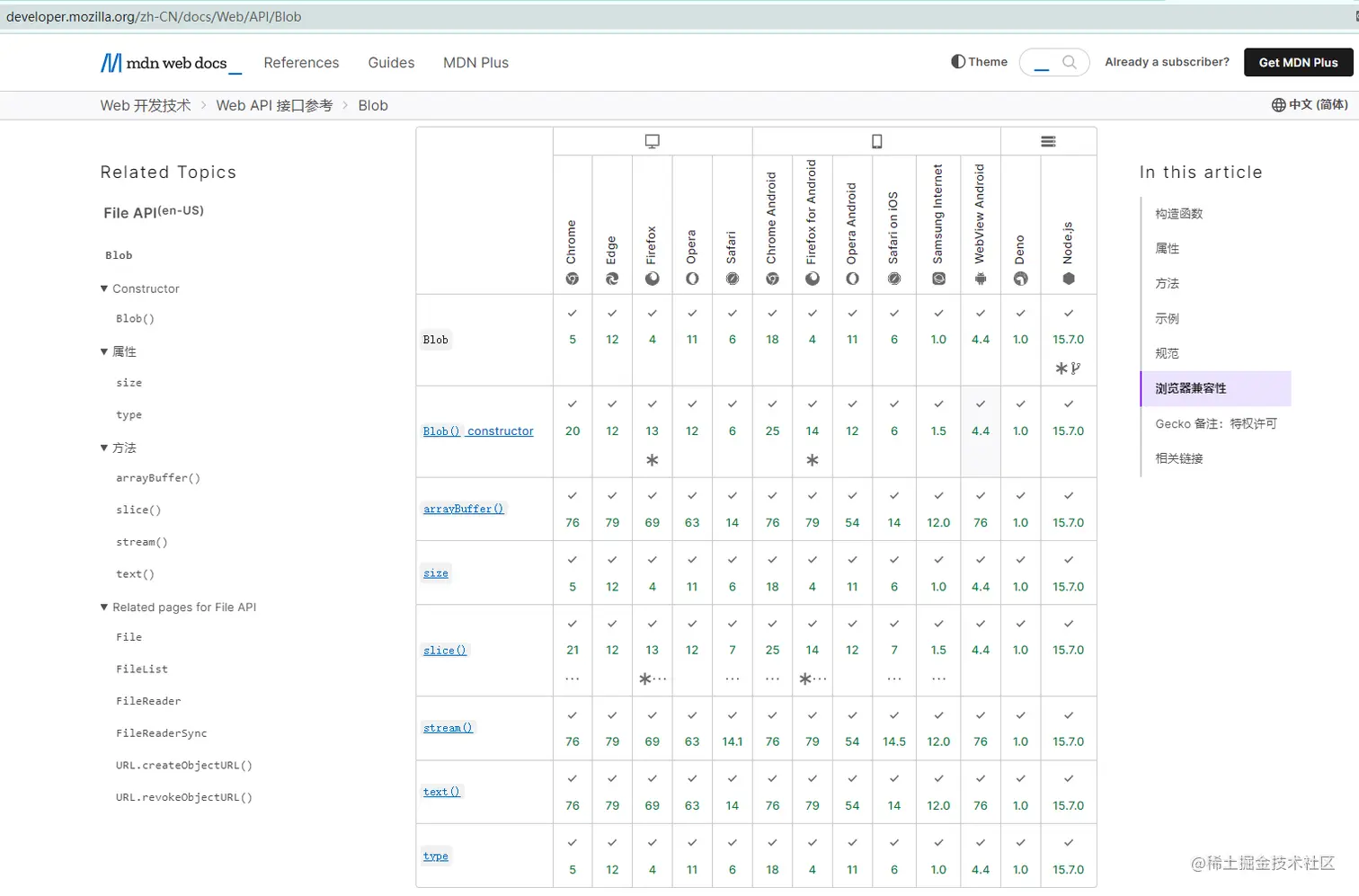
Task: Click notes icons under Node.js Blob 15.7.0
Action: tap(1068, 368)
